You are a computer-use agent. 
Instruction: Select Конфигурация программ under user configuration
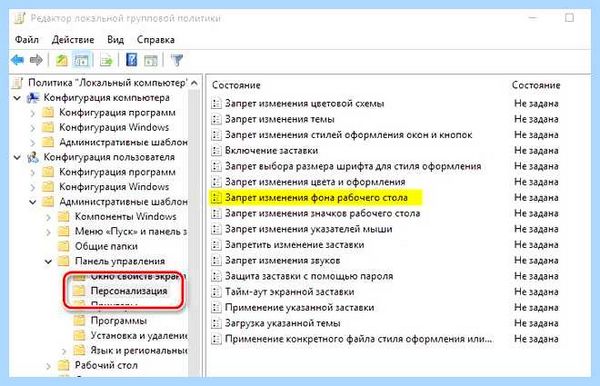[x=117, y=172]
